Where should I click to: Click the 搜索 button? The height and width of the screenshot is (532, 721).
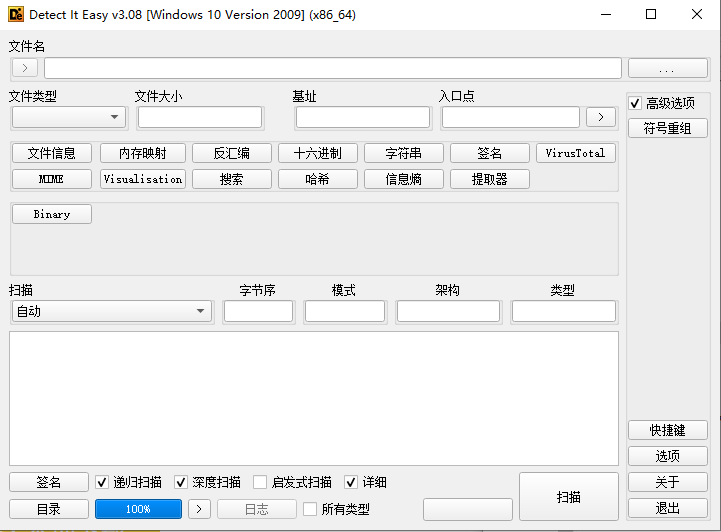tap(231, 179)
